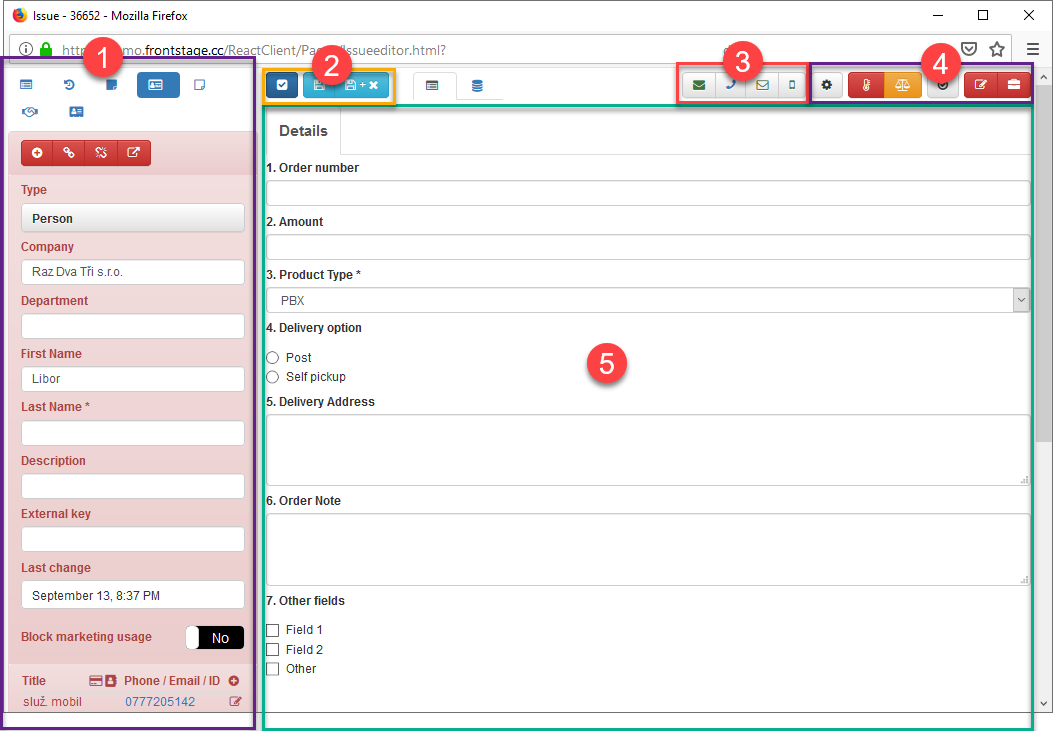Click the red briefcase icon

[1013, 85]
